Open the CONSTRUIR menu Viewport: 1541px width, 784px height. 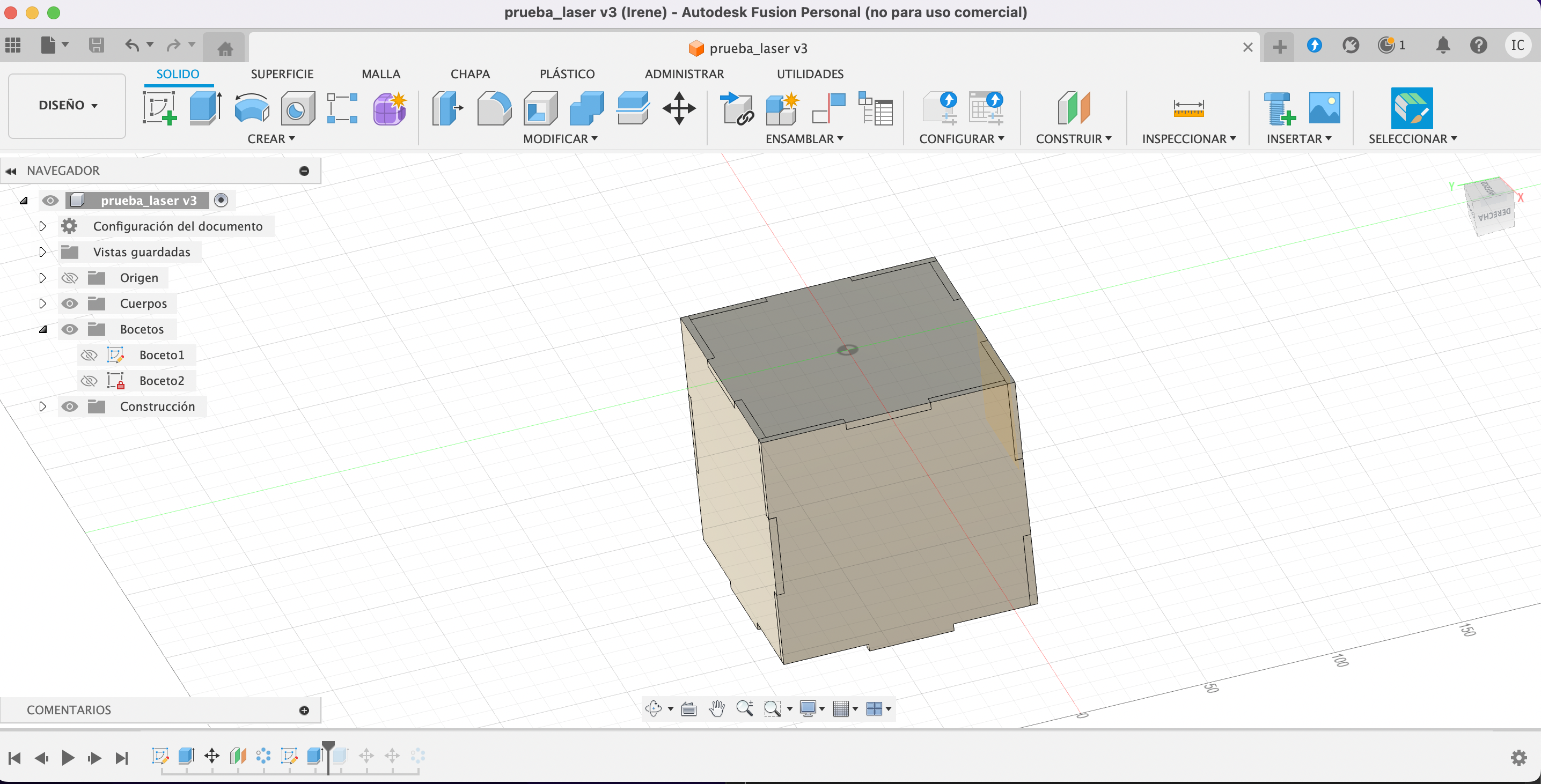1073,139
